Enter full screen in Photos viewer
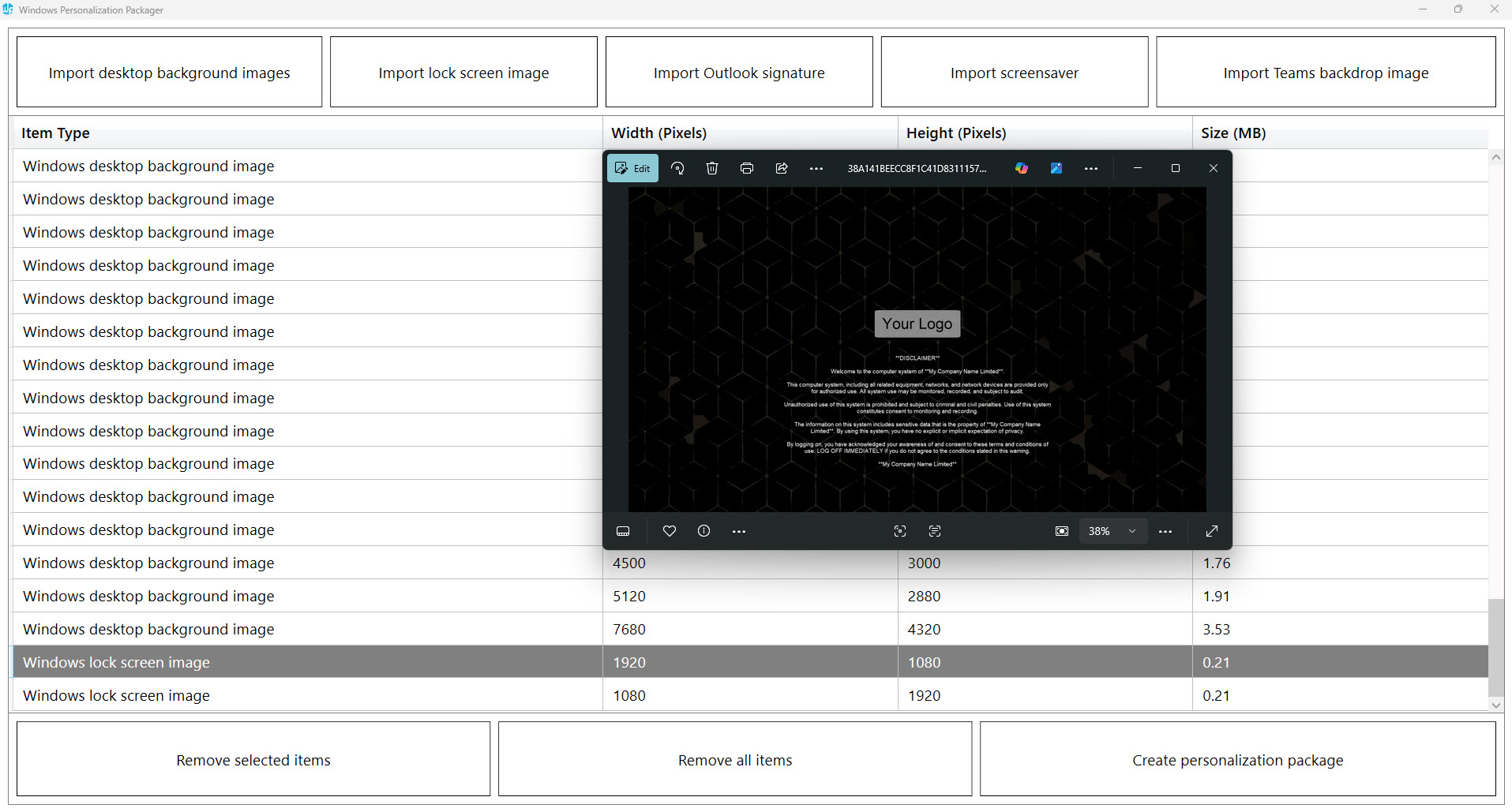 pos(1212,531)
